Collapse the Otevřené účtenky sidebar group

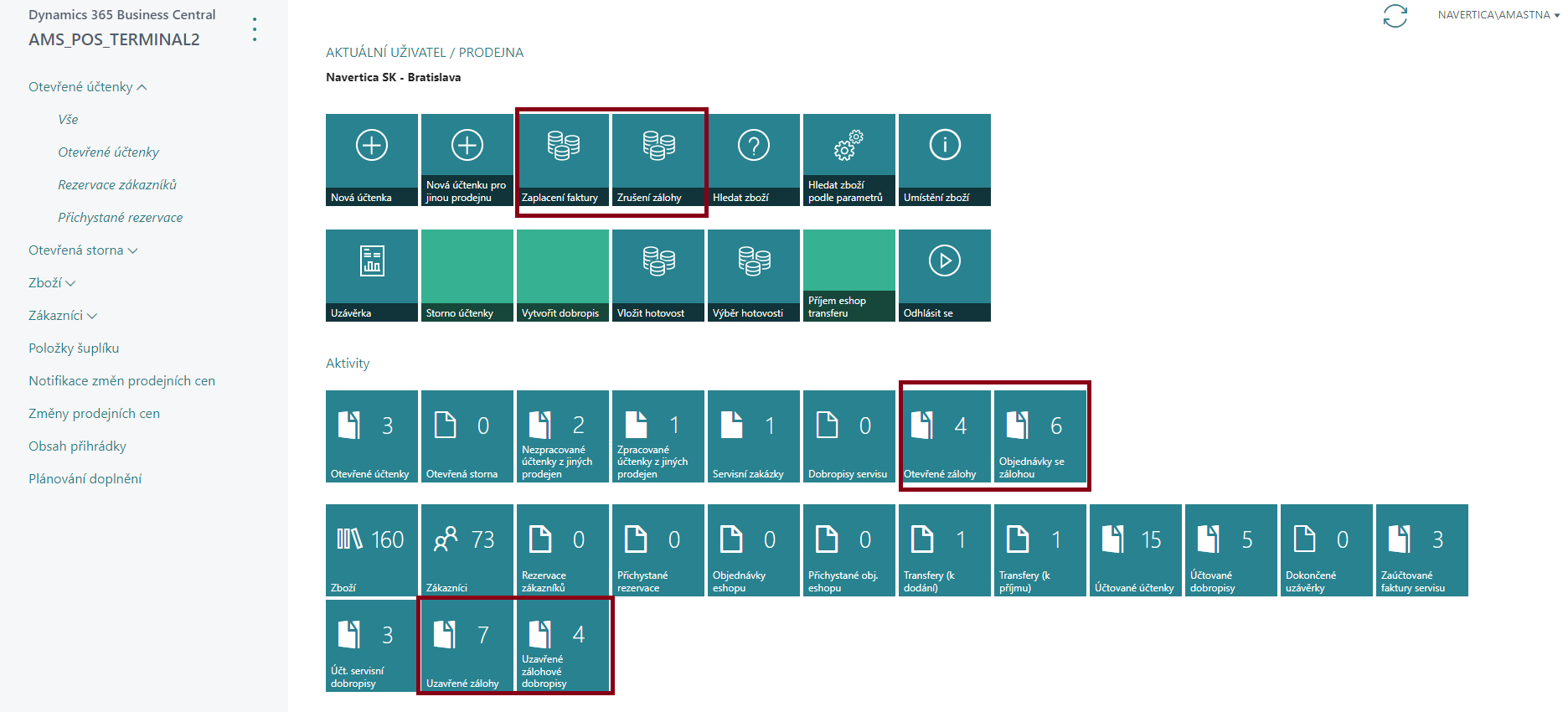pyautogui.click(x=88, y=87)
